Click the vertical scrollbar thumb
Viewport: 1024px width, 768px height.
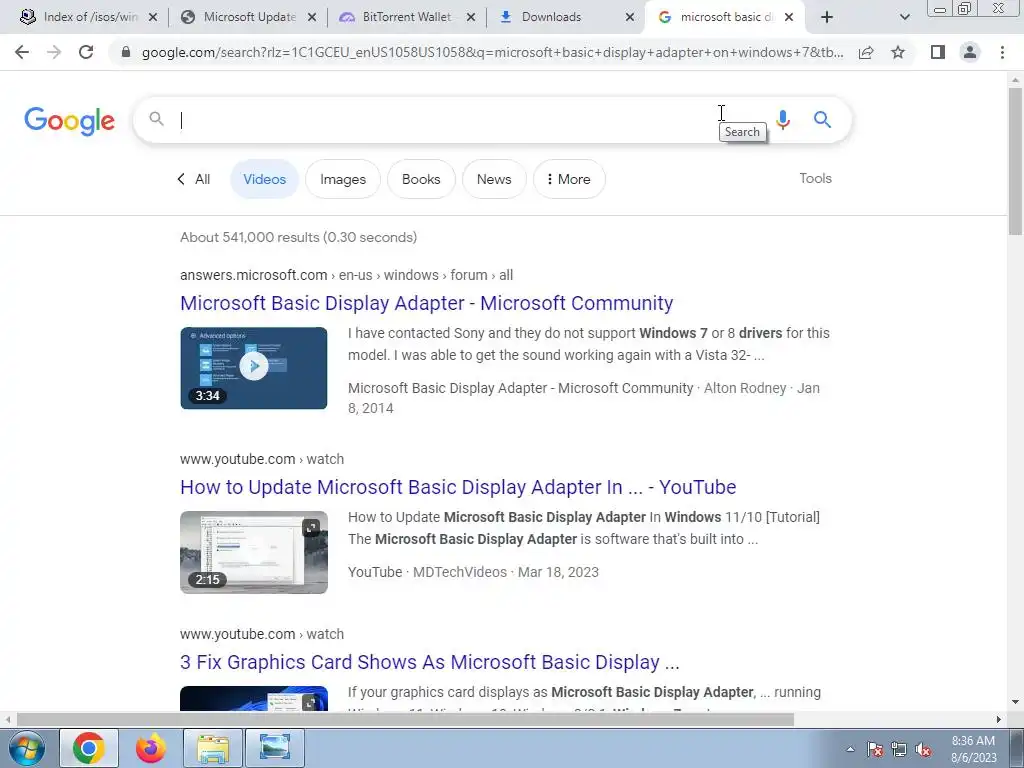click(1015, 160)
